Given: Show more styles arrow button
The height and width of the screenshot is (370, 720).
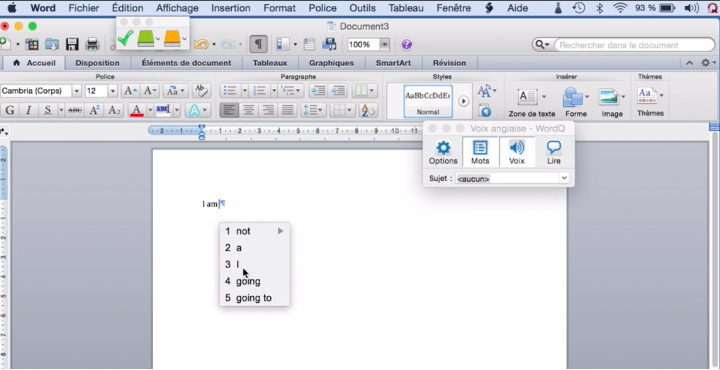Looking at the screenshot, I should (464, 101).
